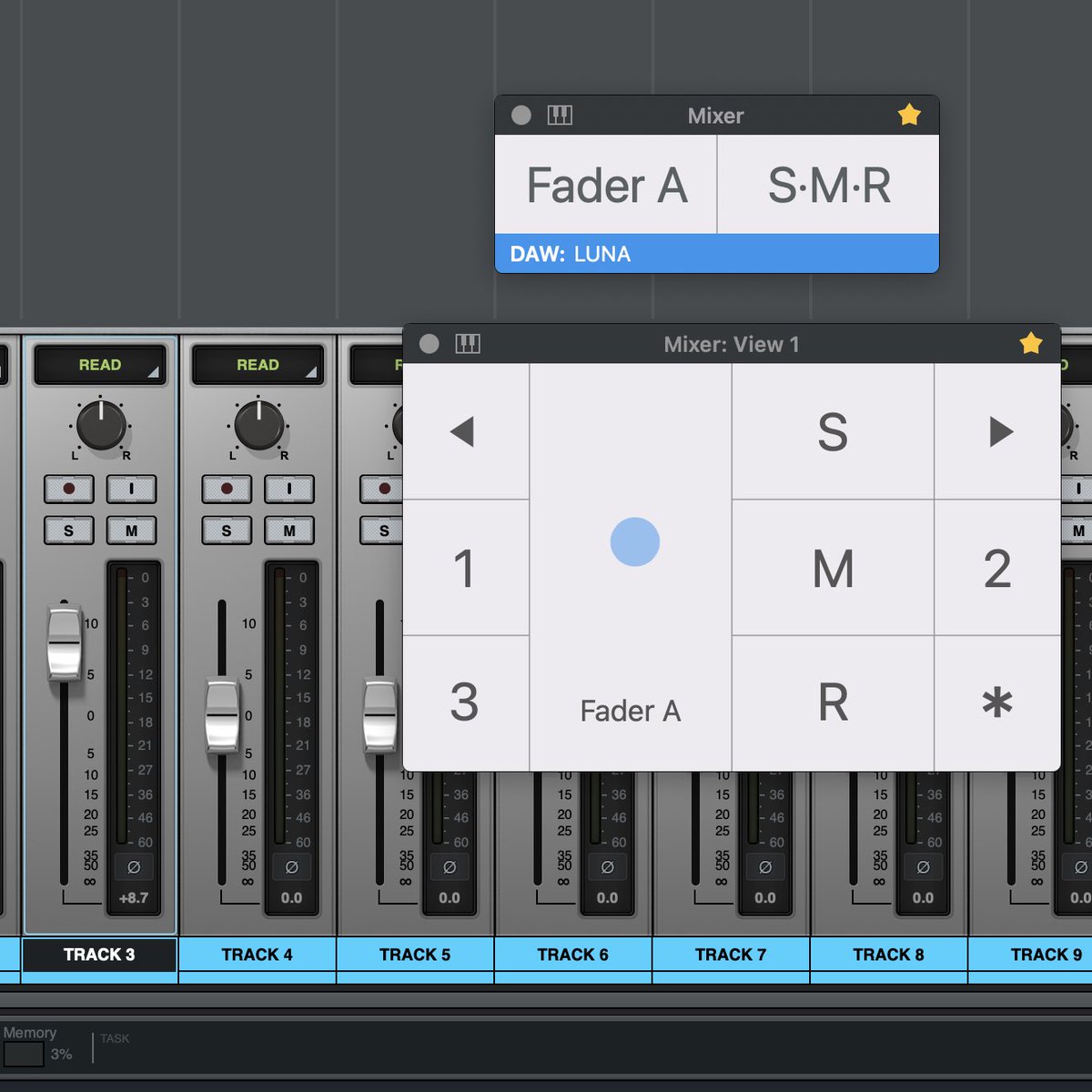Record-arm Track 4
The height and width of the screenshot is (1092, 1092).
point(227,489)
